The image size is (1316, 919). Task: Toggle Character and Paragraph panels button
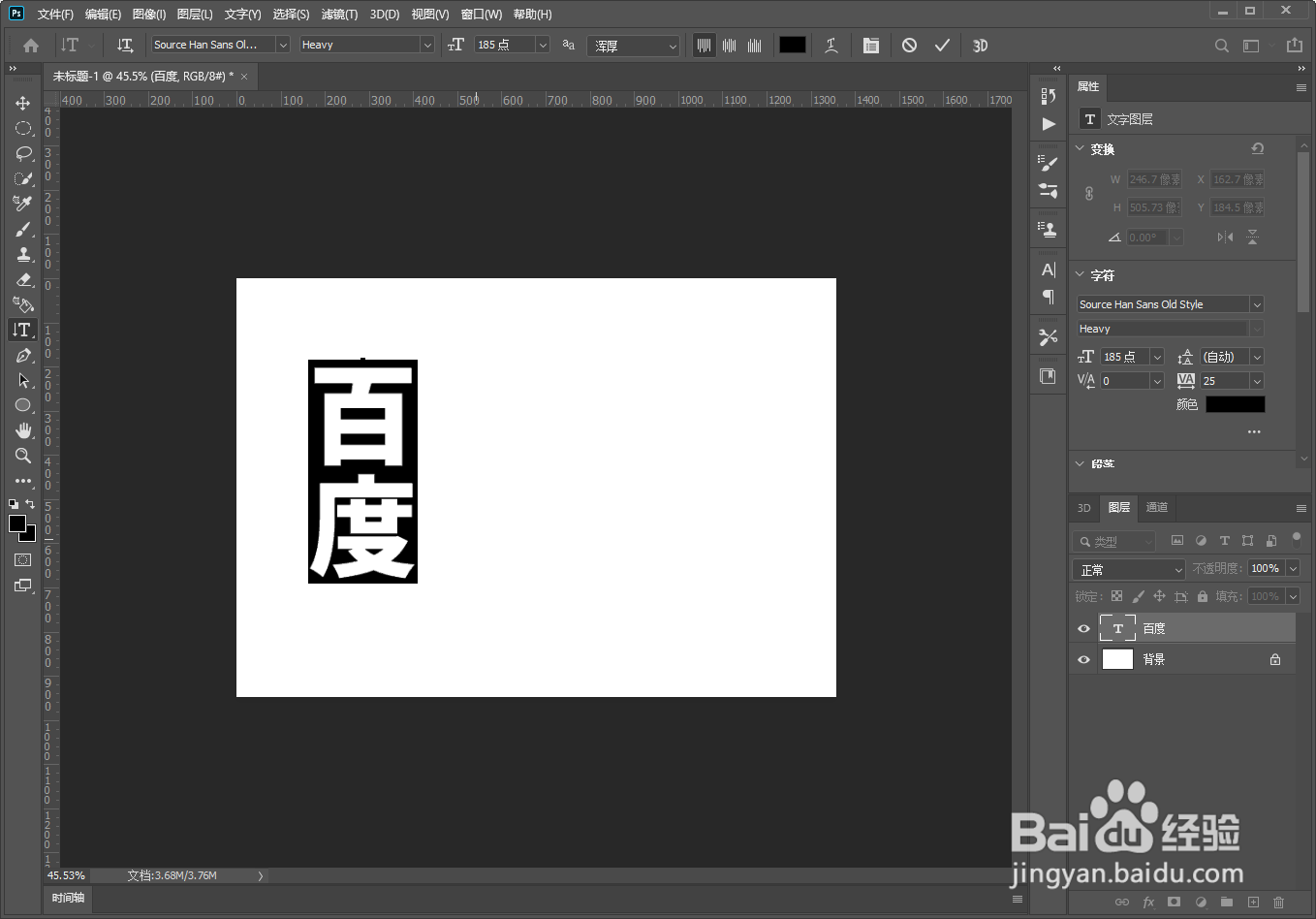tap(871, 46)
